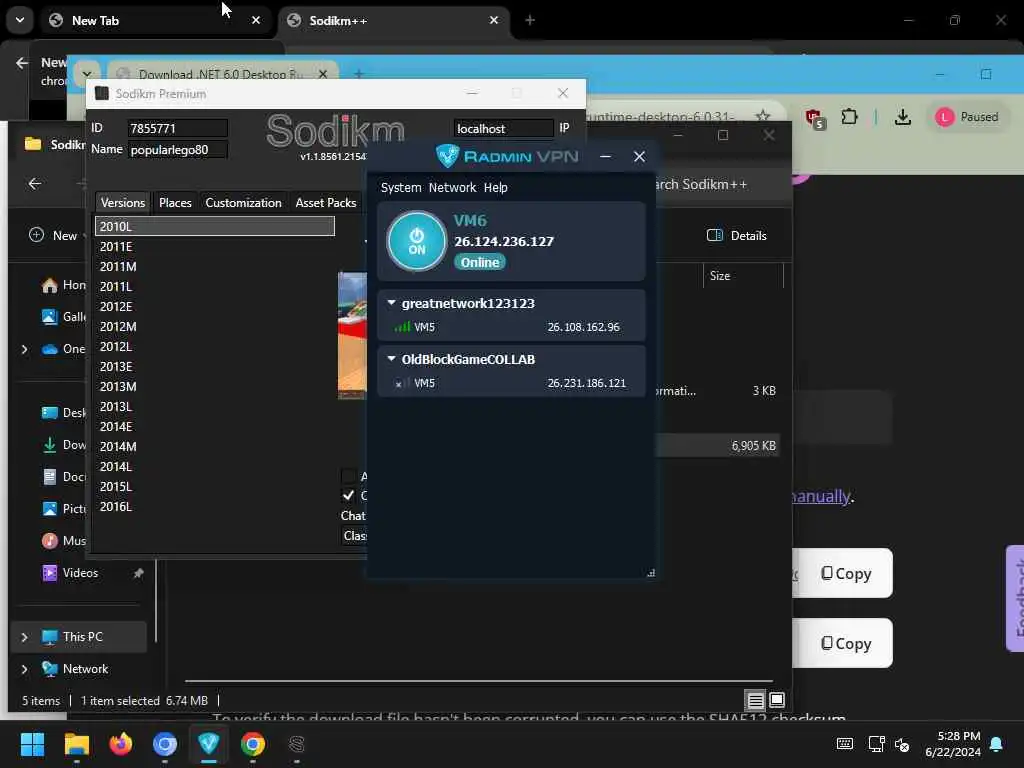This screenshot has width=1024, height=768.
Task: Switch Explorer to large thumbnails view icon
Action: click(x=777, y=701)
